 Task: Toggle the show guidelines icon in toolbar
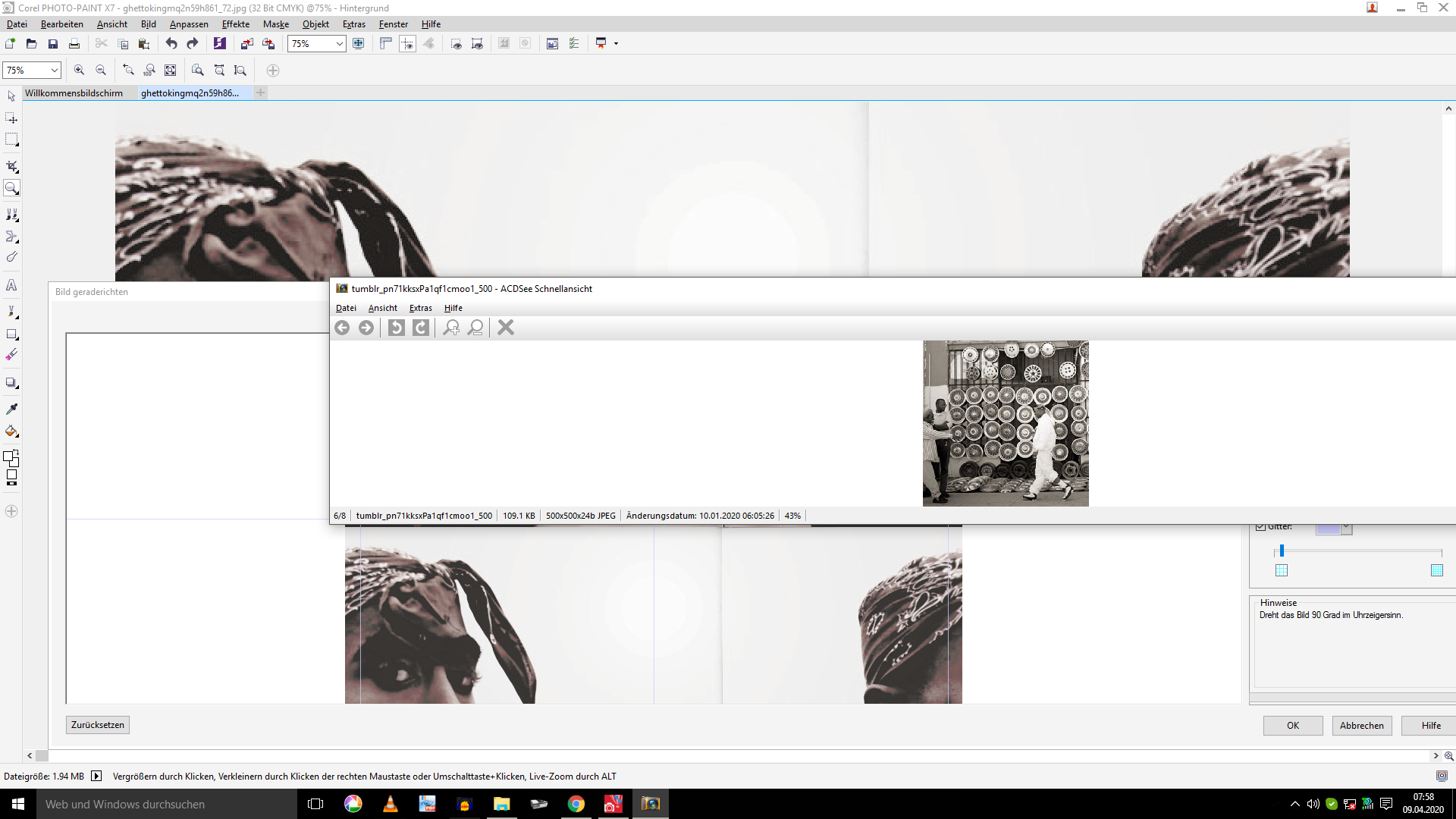pyautogui.click(x=407, y=44)
